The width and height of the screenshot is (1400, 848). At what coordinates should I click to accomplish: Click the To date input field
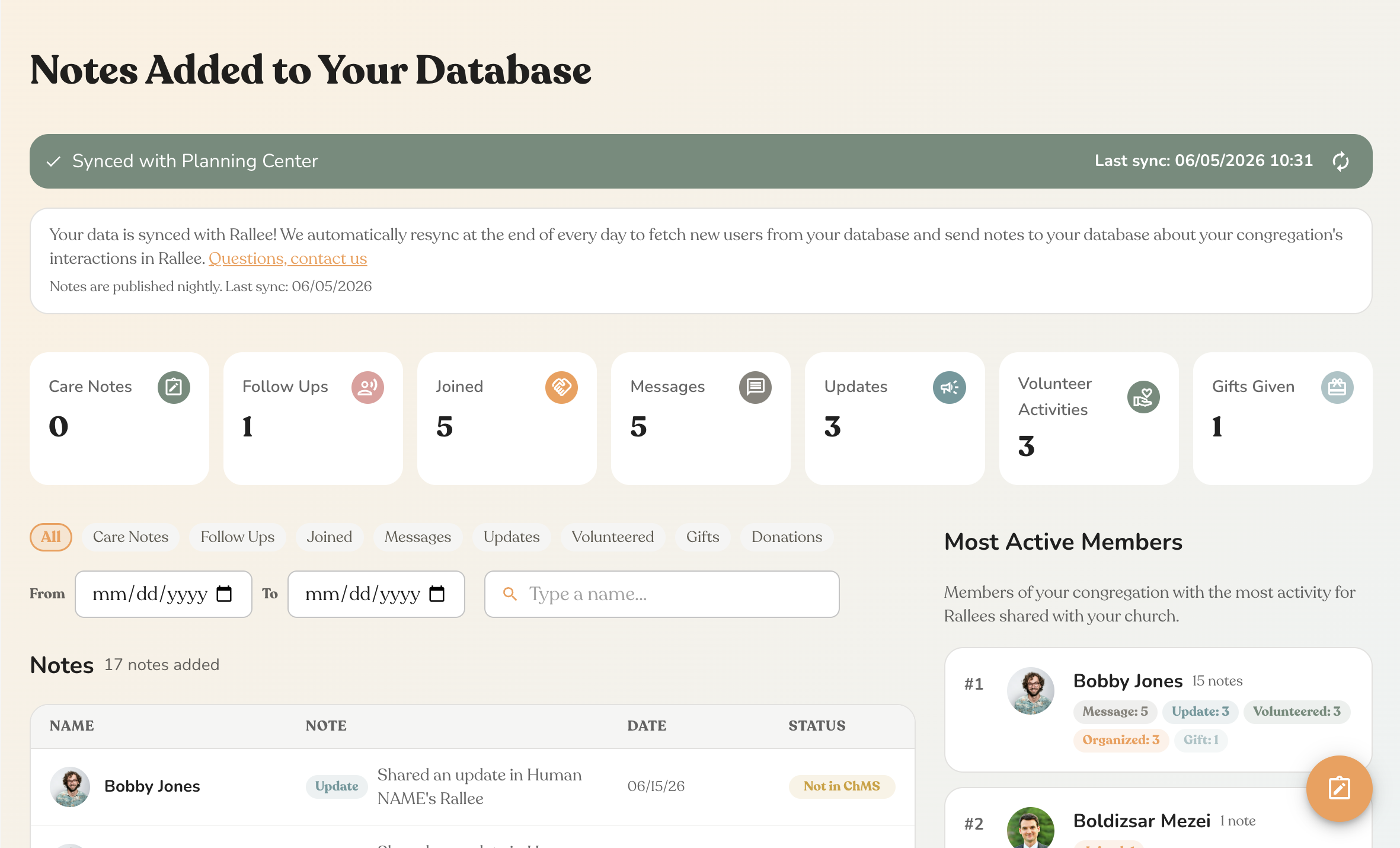coord(376,594)
